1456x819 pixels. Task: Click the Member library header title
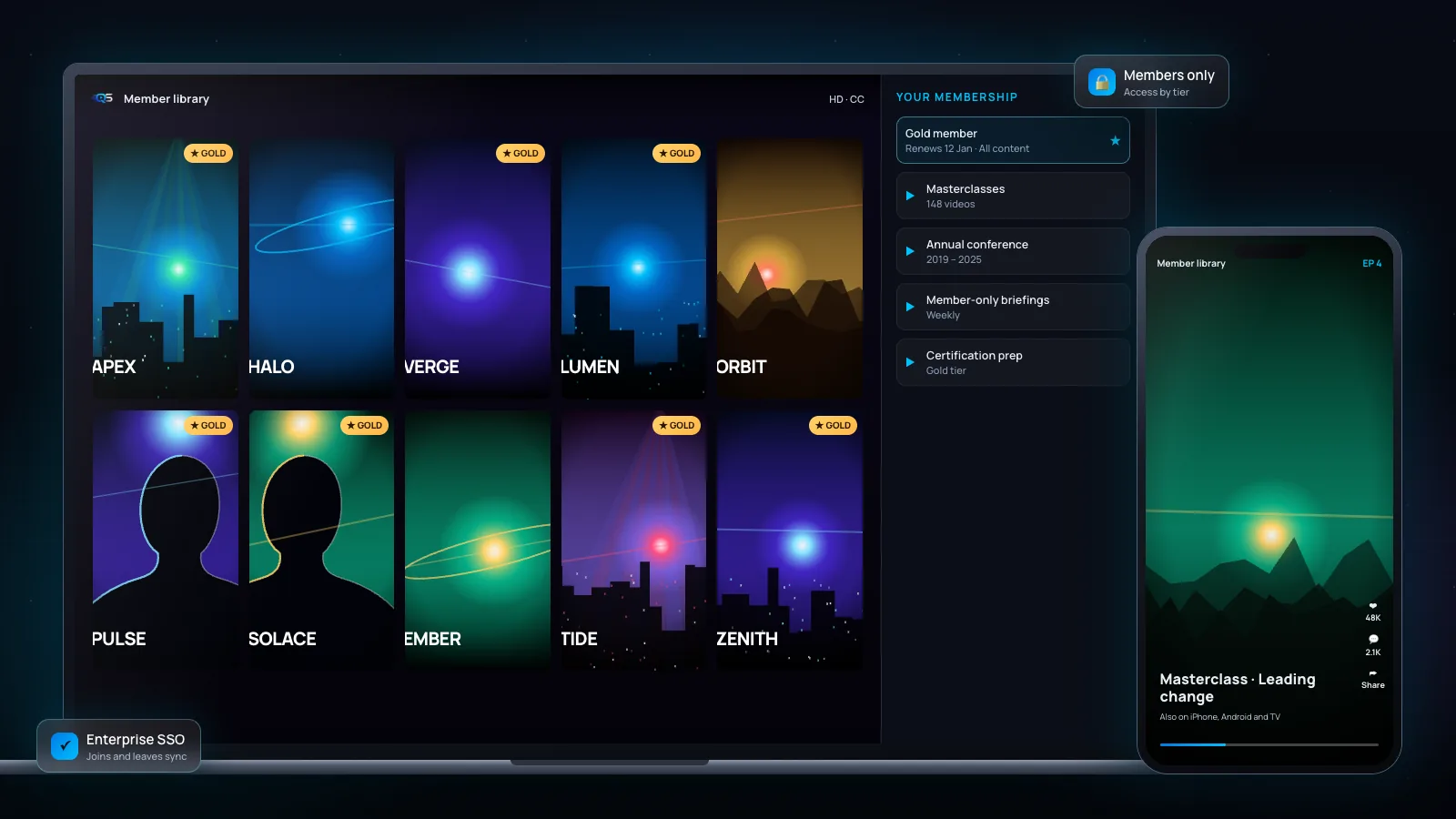tap(167, 98)
